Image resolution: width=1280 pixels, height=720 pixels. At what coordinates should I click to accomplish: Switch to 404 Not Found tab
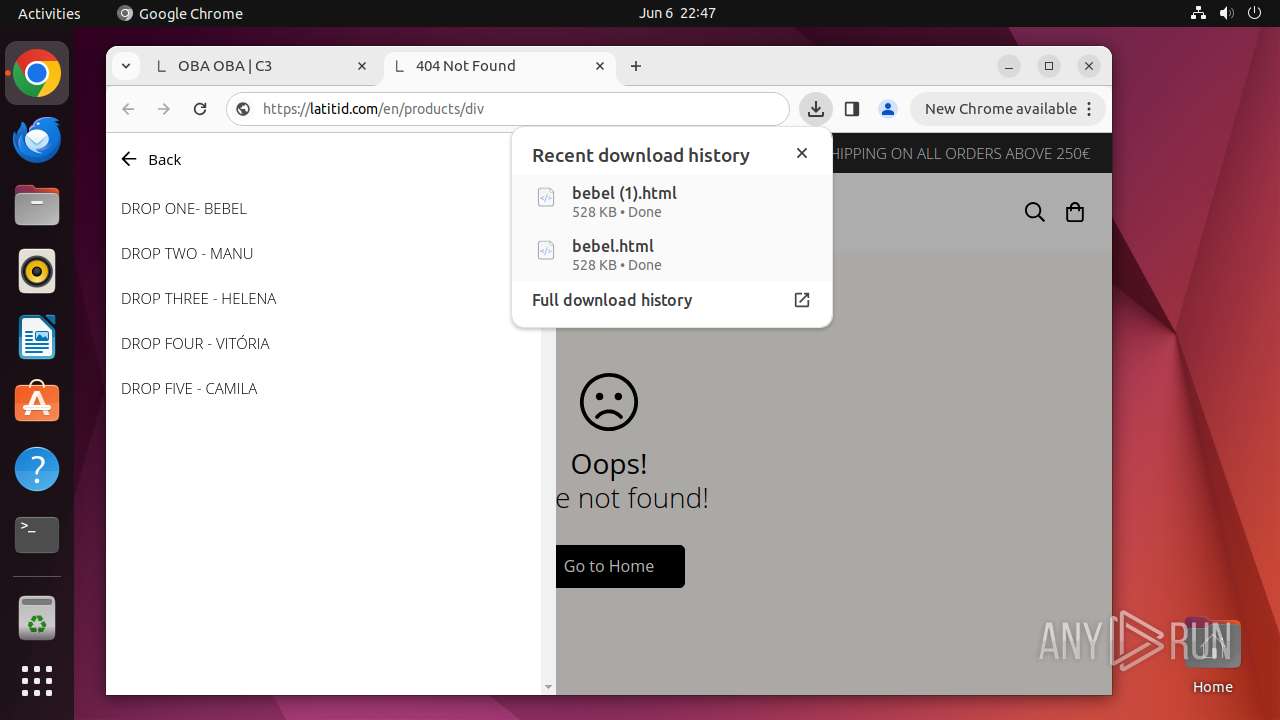(499, 66)
